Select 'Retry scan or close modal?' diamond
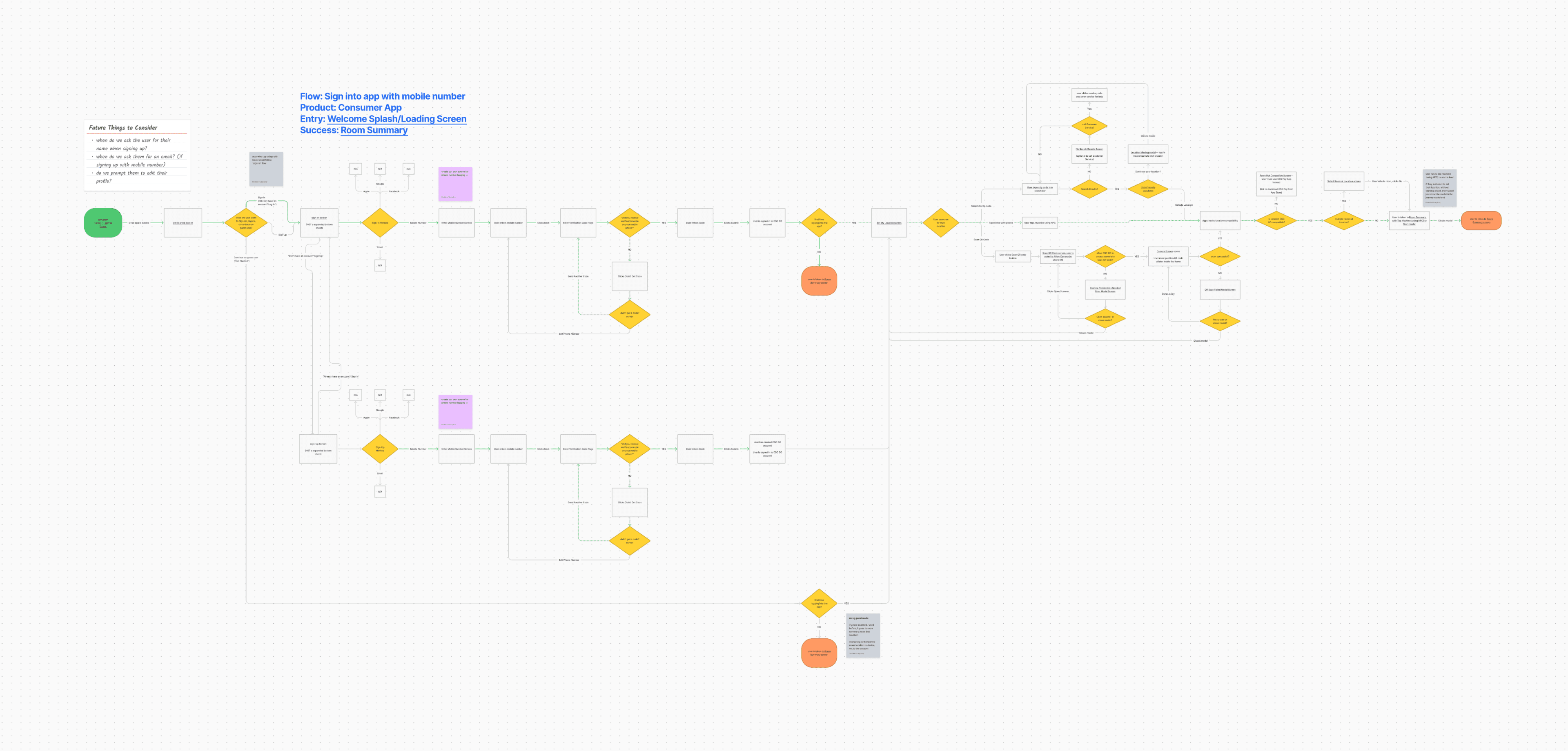Image resolution: width=1568 pixels, height=751 pixels. (x=1220, y=321)
